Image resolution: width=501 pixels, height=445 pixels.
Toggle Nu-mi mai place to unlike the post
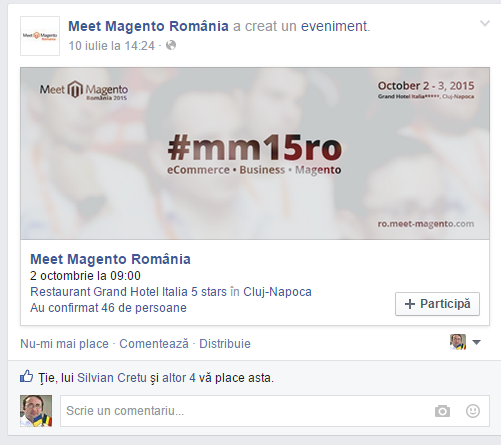click(x=65, y=344)
